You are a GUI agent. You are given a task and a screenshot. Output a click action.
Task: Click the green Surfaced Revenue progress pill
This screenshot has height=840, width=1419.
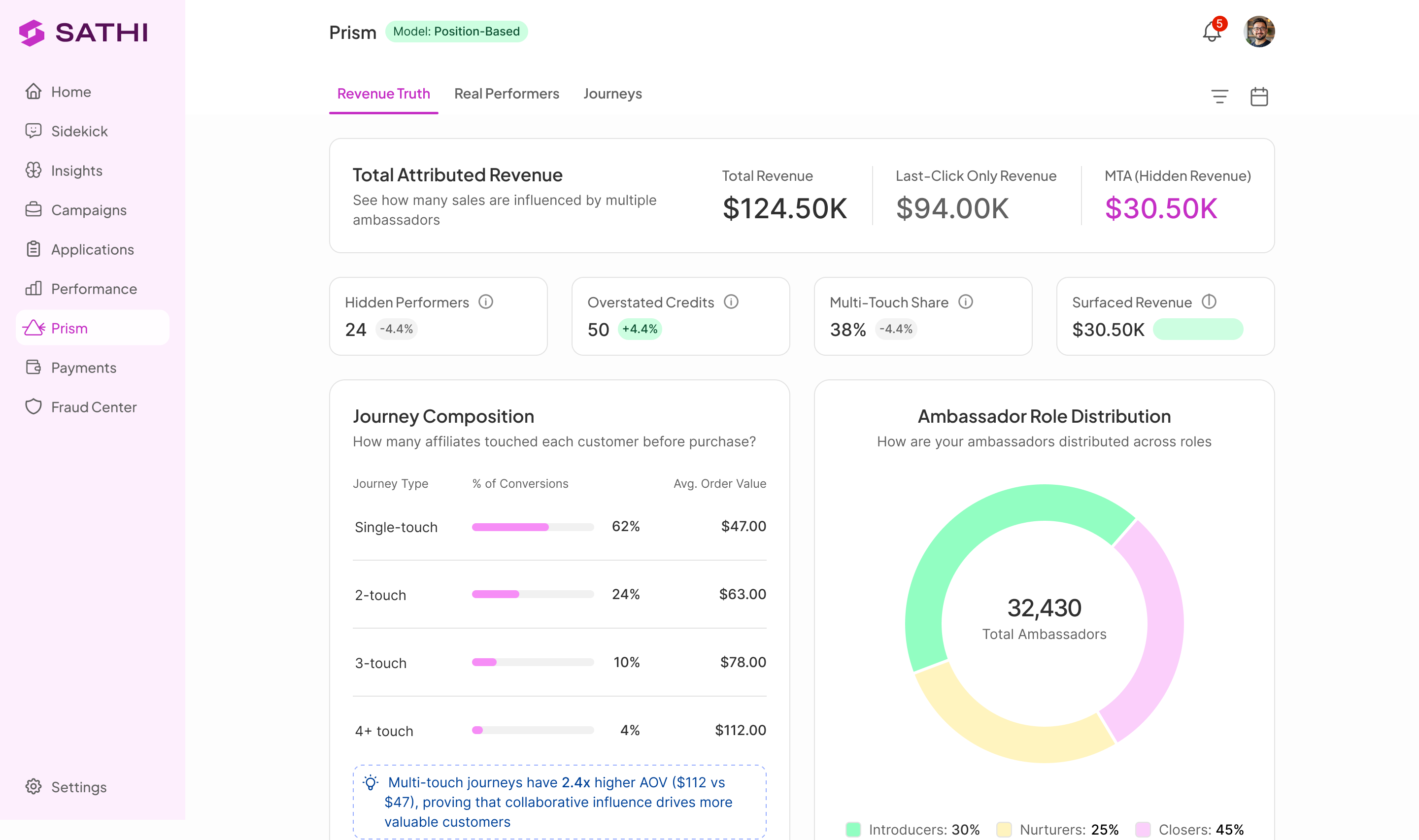pyautogui.click(x=1198, y=329)
